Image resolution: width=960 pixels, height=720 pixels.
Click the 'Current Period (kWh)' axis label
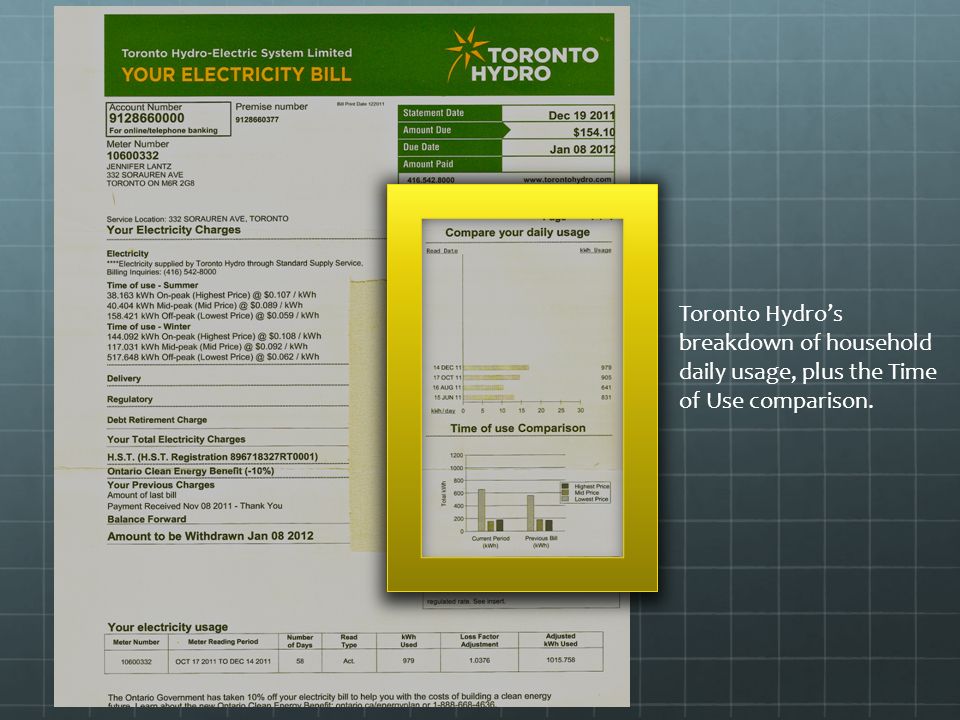pyautogui.click(x=490, y=542)
